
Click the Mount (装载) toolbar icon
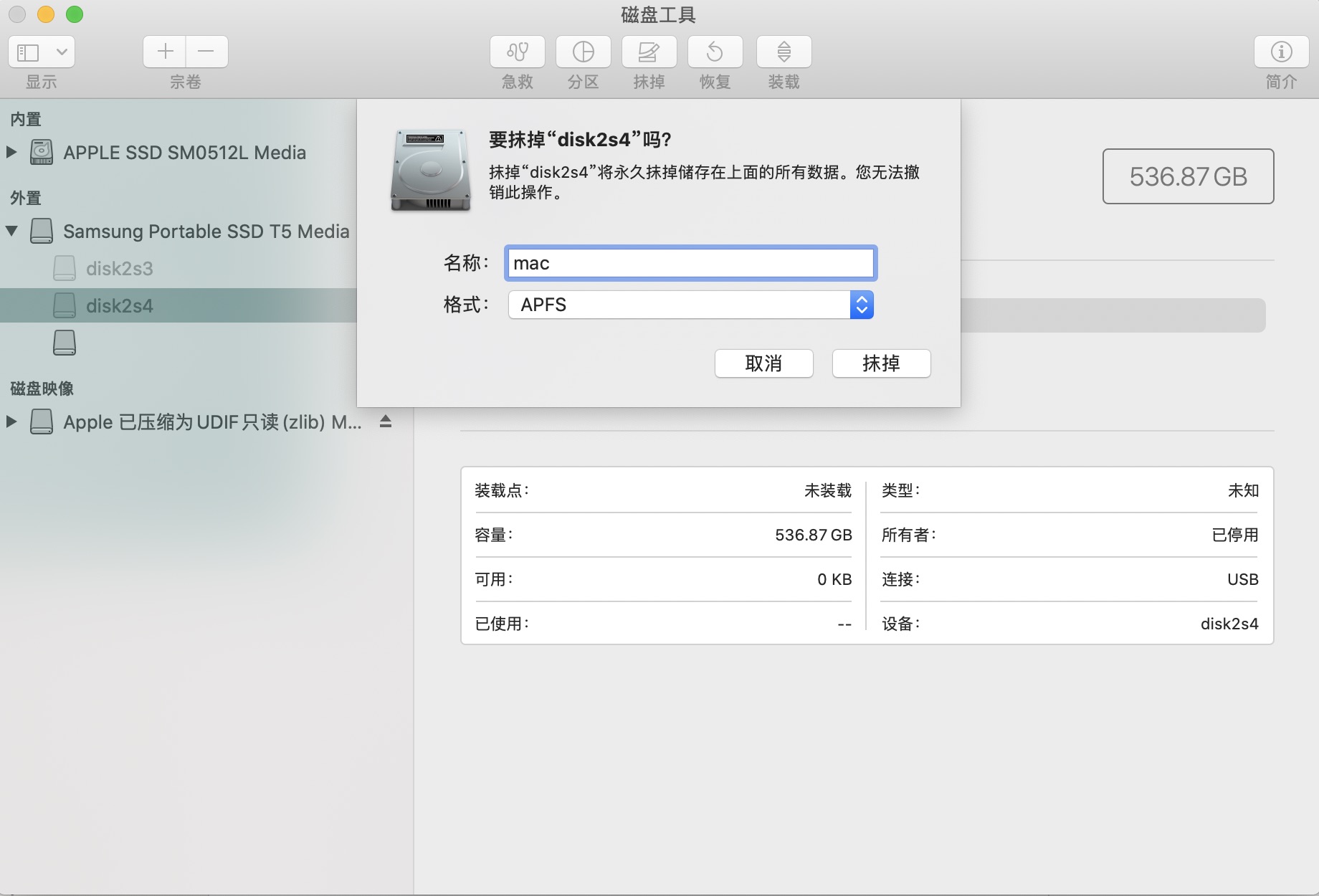(784, 52)
